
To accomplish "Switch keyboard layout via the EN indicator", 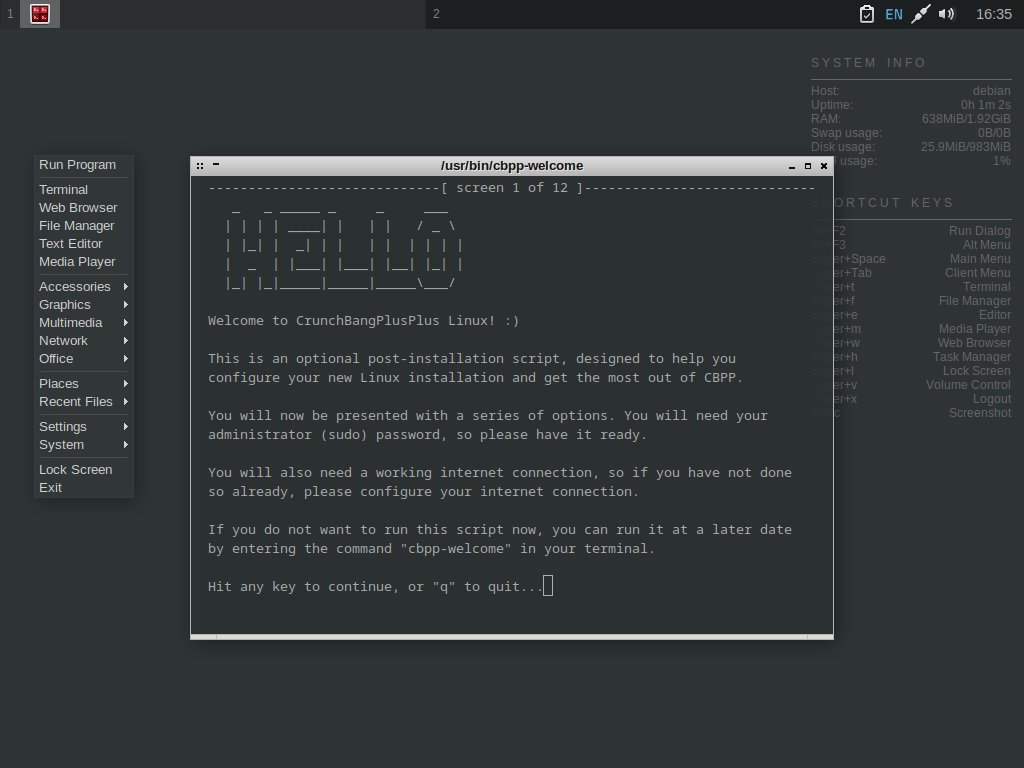I will point(894,14).
